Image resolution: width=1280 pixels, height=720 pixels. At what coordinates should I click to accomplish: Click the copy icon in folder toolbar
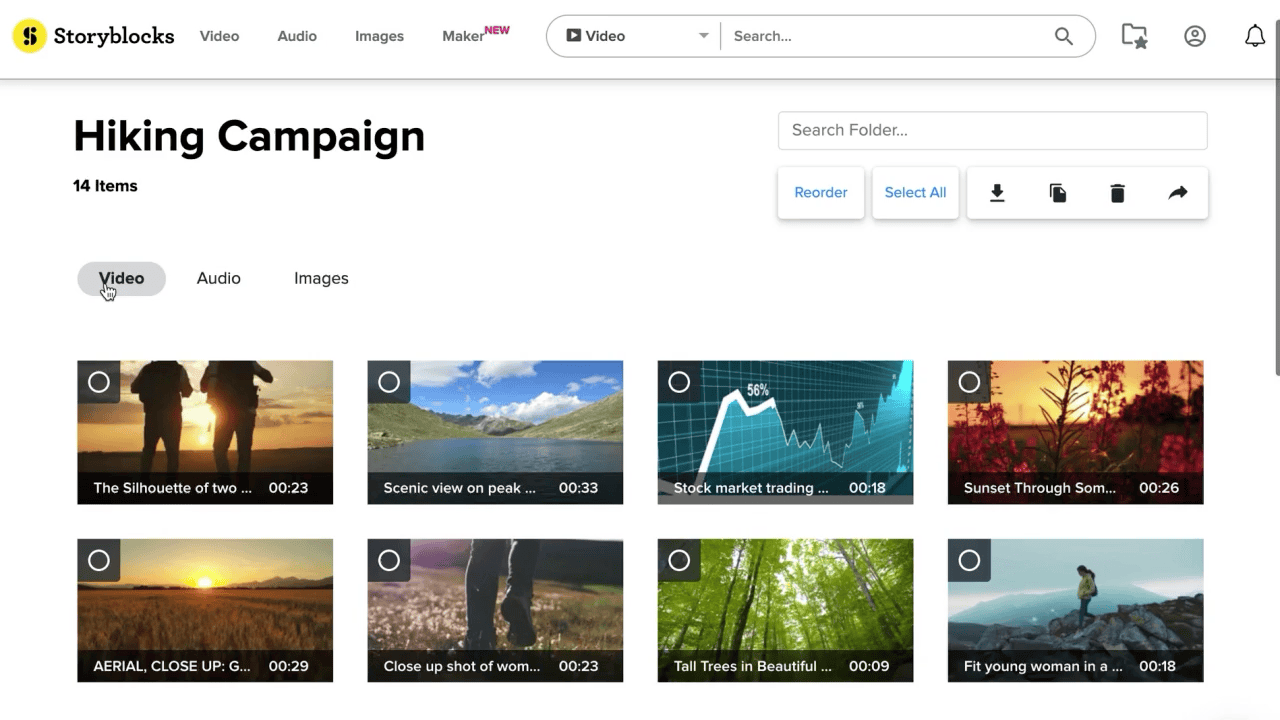coord(1058,193)
